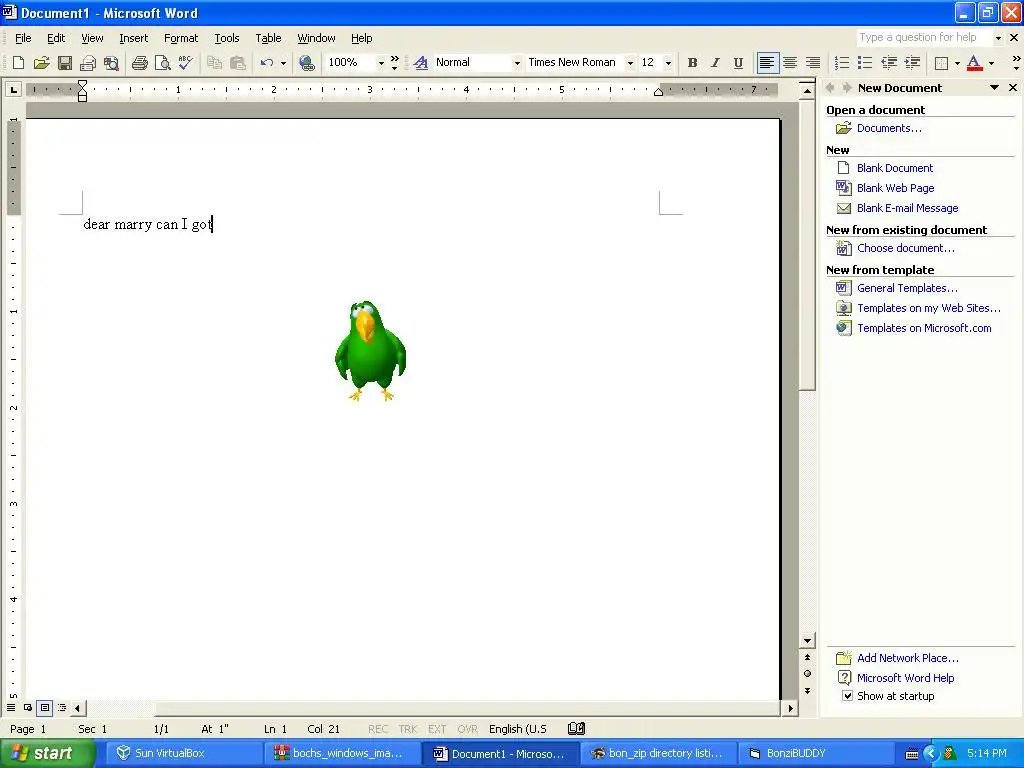Image resolution: width=1024 pixels, height=768 pixels.
Task: Open the Format menu
Action: point(181,38)
